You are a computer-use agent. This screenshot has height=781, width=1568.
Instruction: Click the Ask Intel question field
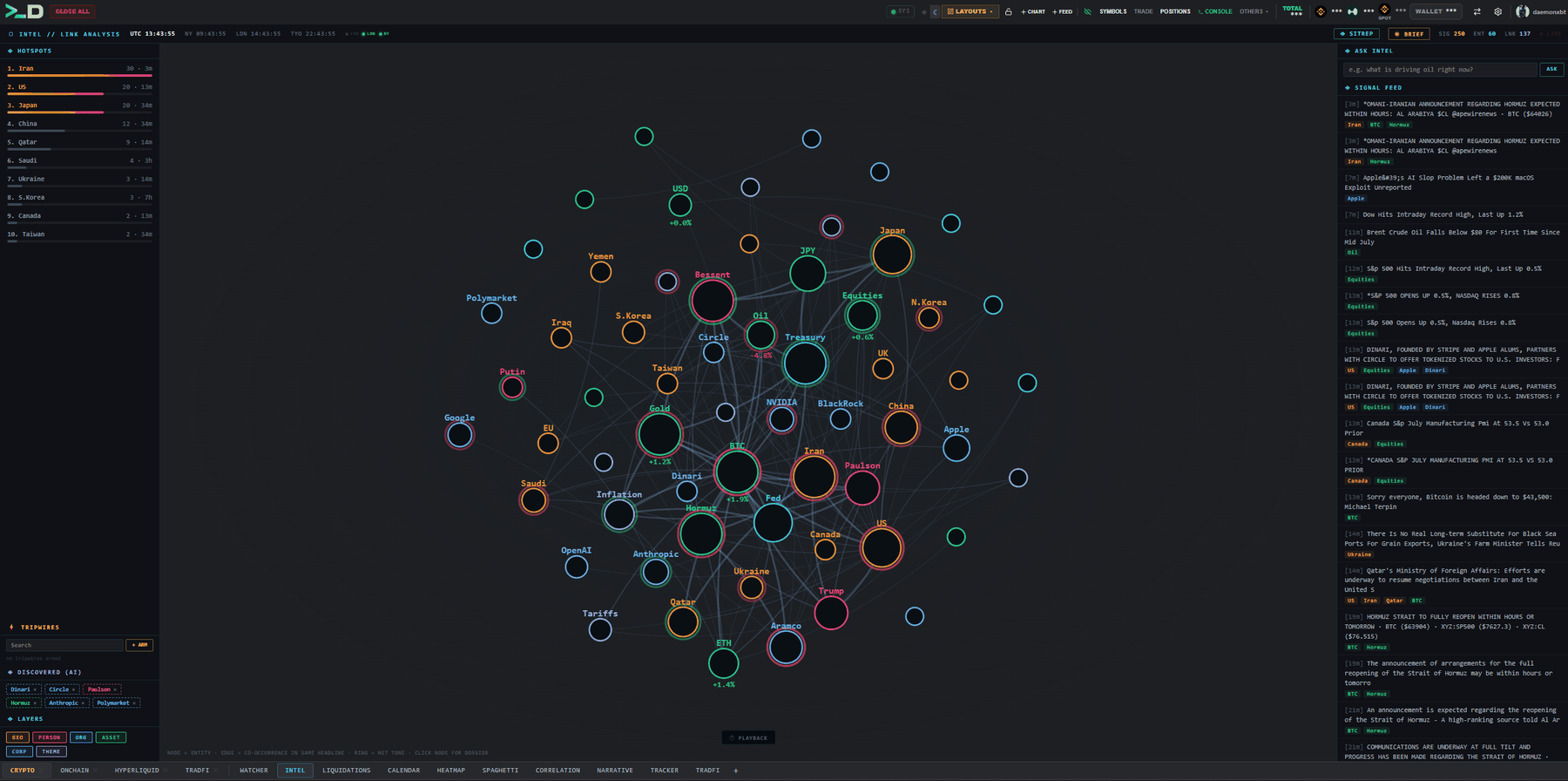click(x=1440, y=69)
